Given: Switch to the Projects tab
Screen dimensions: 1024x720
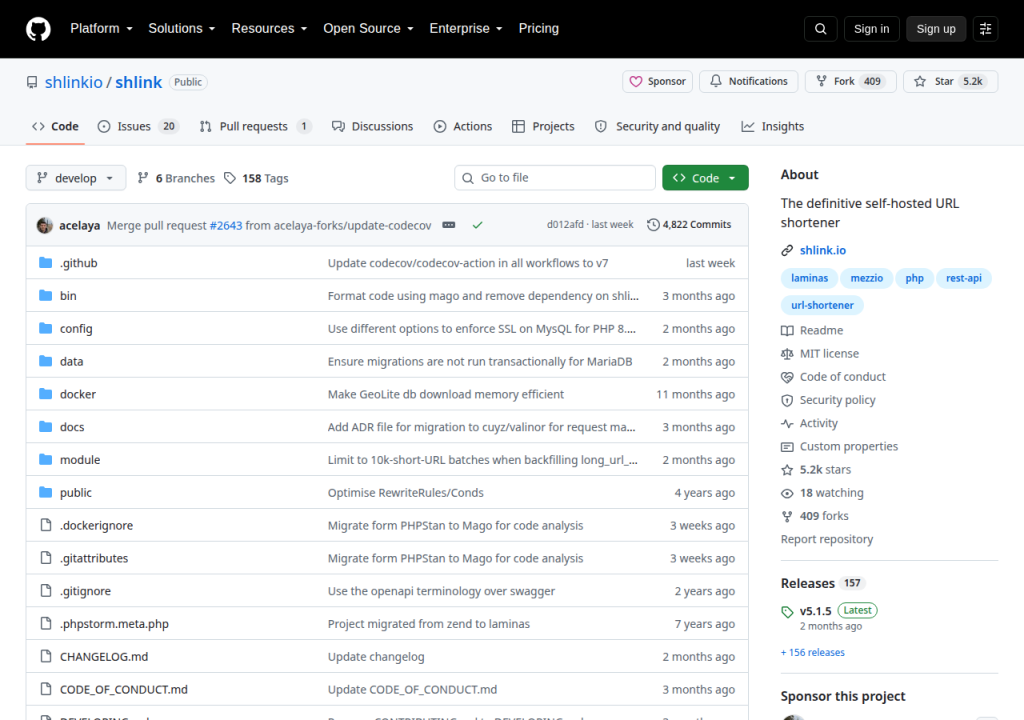Looking at the screenshot, I should 543,127.
